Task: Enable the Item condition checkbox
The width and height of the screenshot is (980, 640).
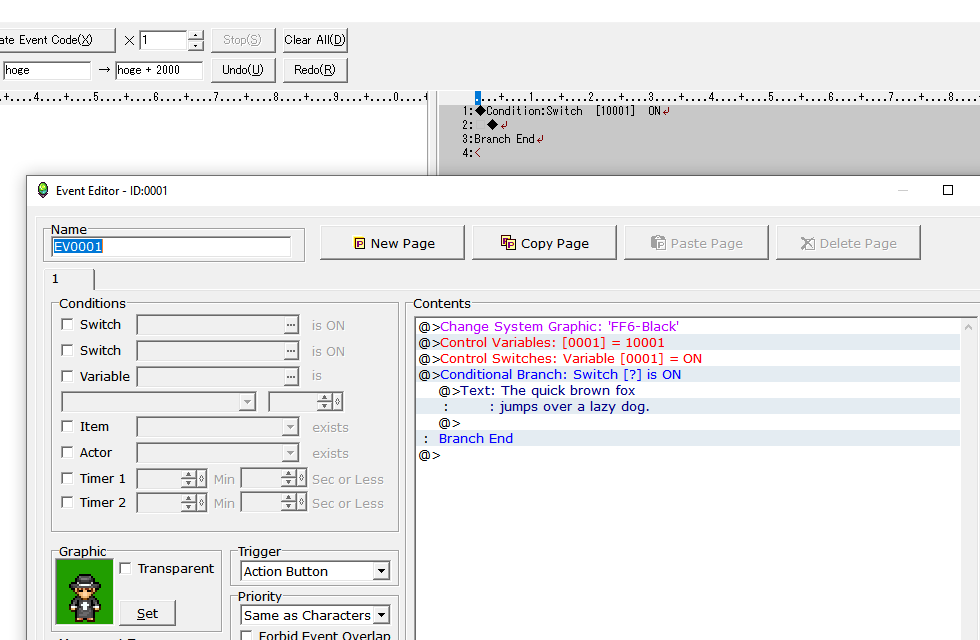Action: click(67, 426)
